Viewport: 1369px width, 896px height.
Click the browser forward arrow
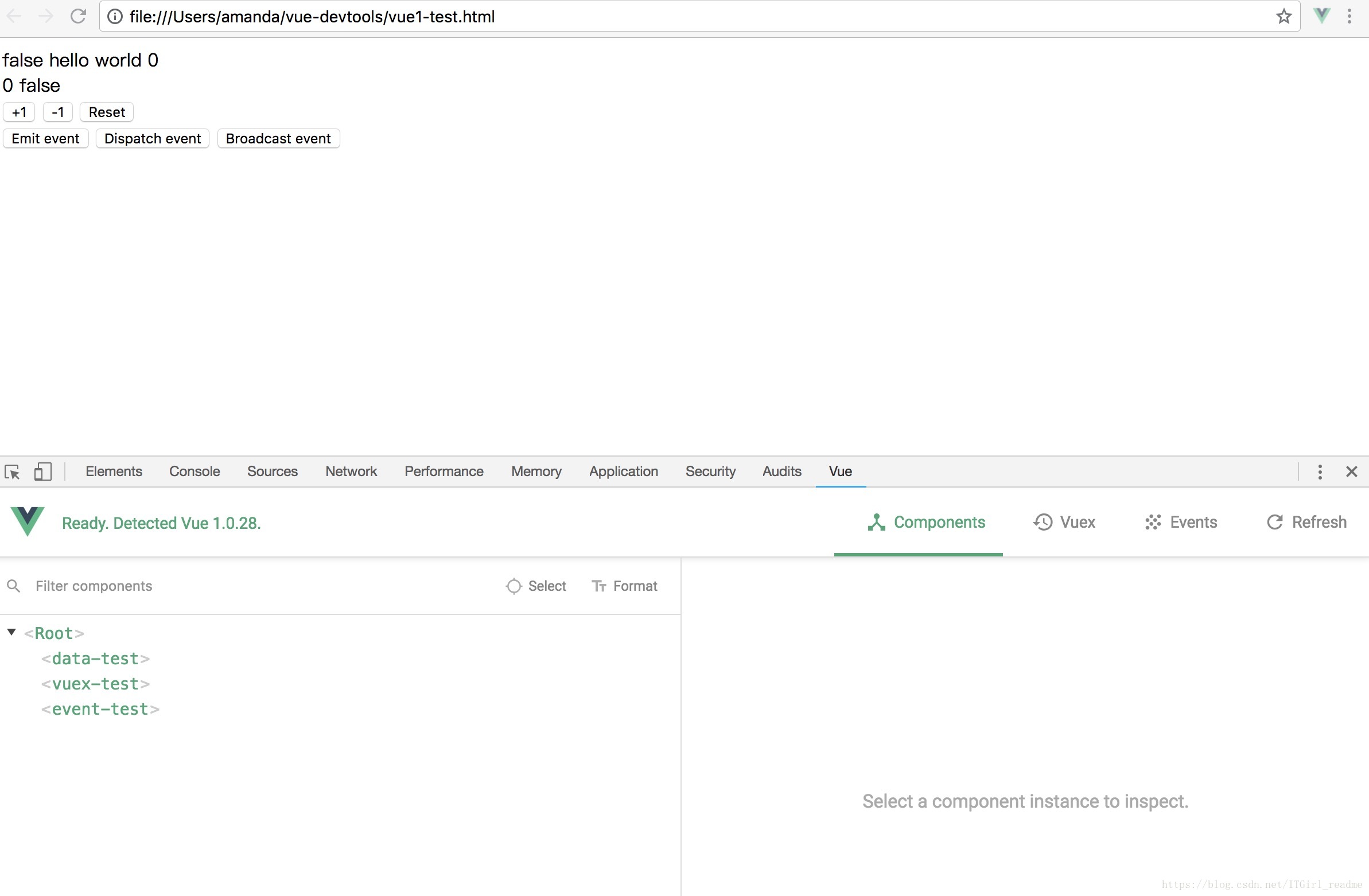pyautogui.click(x=45, y=16)
